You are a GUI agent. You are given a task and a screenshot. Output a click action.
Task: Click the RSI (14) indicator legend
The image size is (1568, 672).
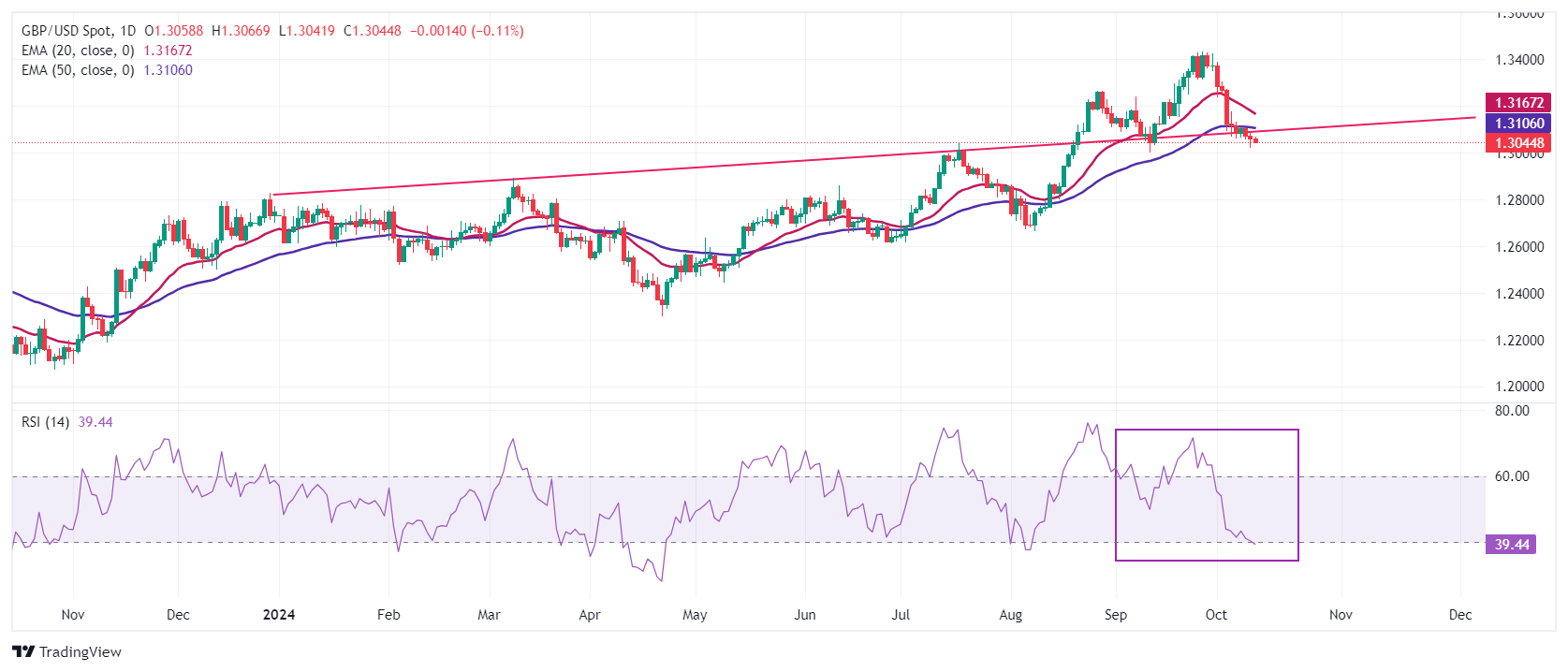[45, 422]
